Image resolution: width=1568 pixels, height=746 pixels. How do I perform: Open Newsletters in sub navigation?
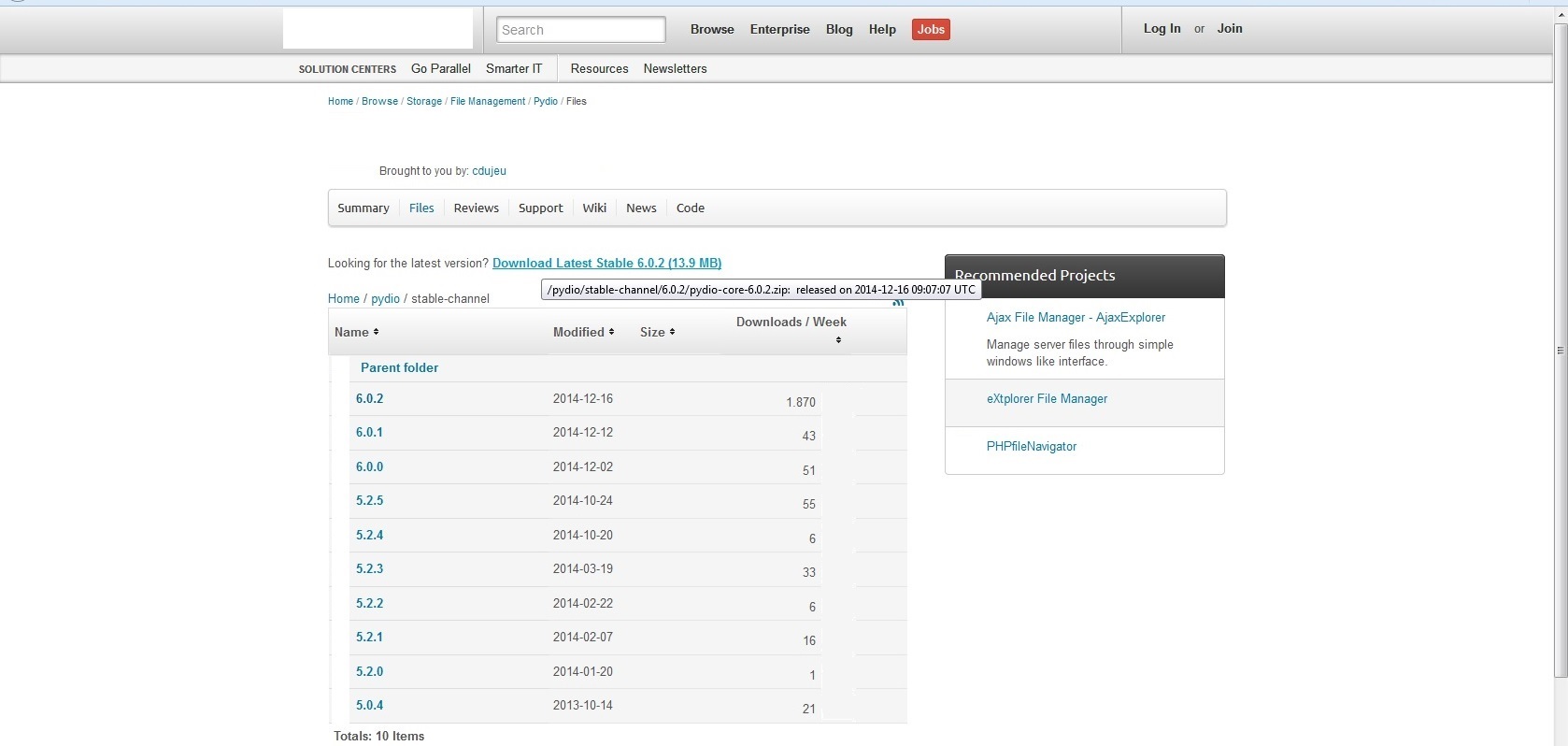click(x=675, y=69)
